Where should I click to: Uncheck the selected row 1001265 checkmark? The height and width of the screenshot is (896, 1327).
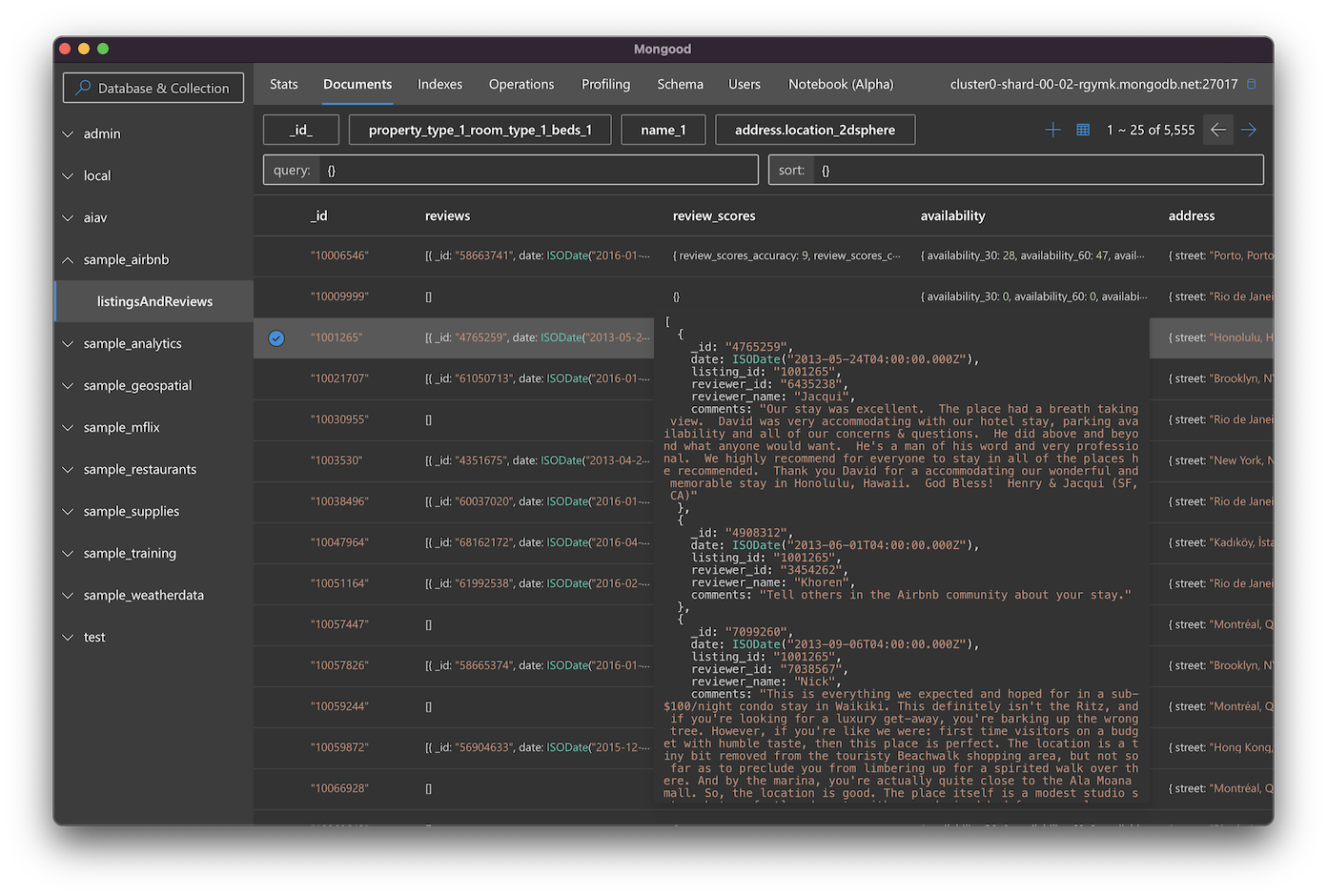click(x=276, y=337)
